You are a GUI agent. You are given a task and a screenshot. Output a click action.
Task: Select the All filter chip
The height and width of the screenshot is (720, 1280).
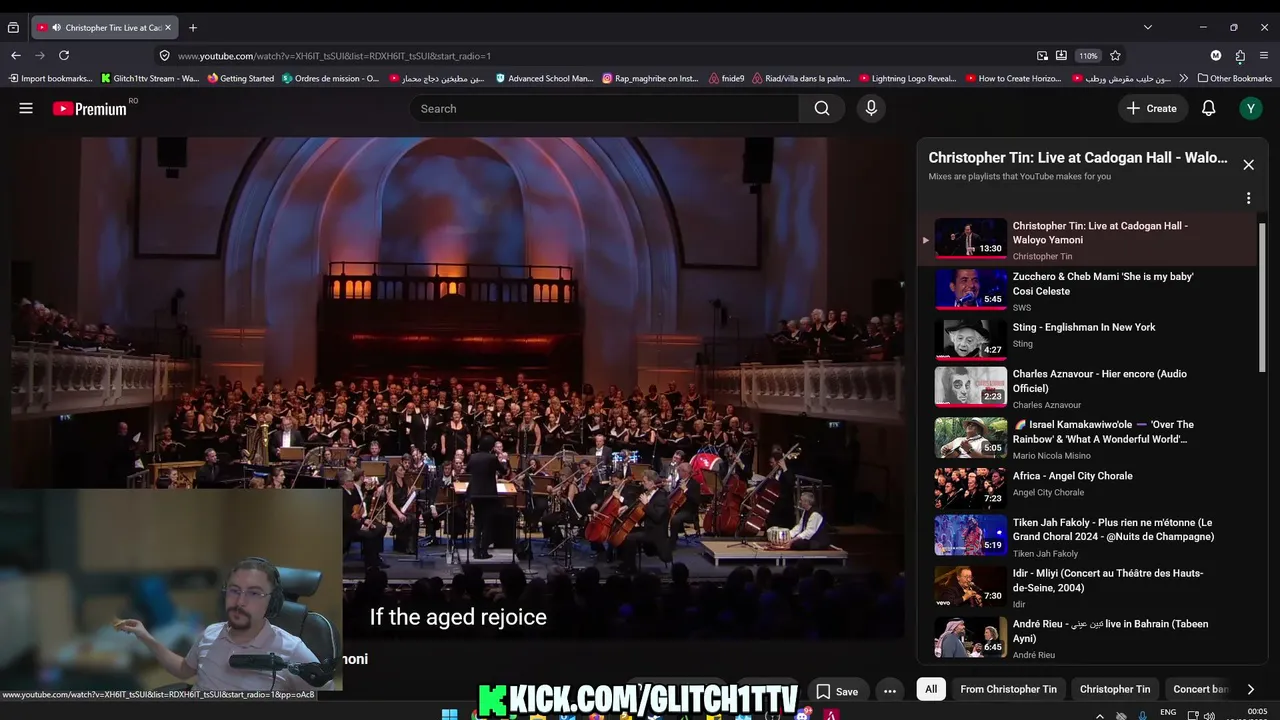(931, 689)
